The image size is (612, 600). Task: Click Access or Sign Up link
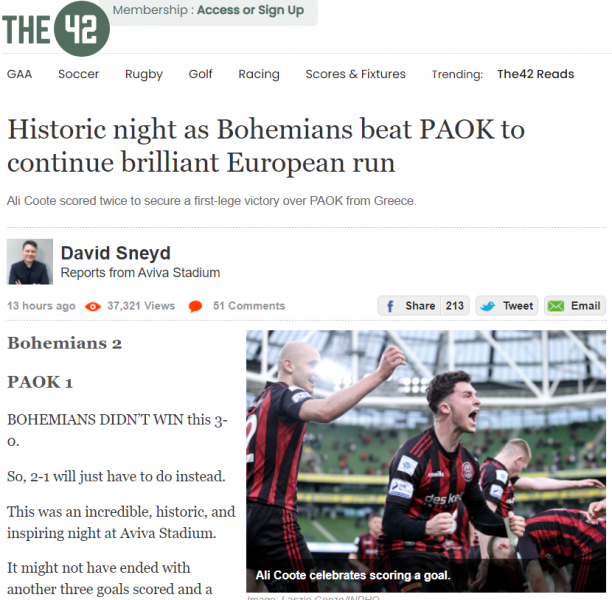(250, 10)
